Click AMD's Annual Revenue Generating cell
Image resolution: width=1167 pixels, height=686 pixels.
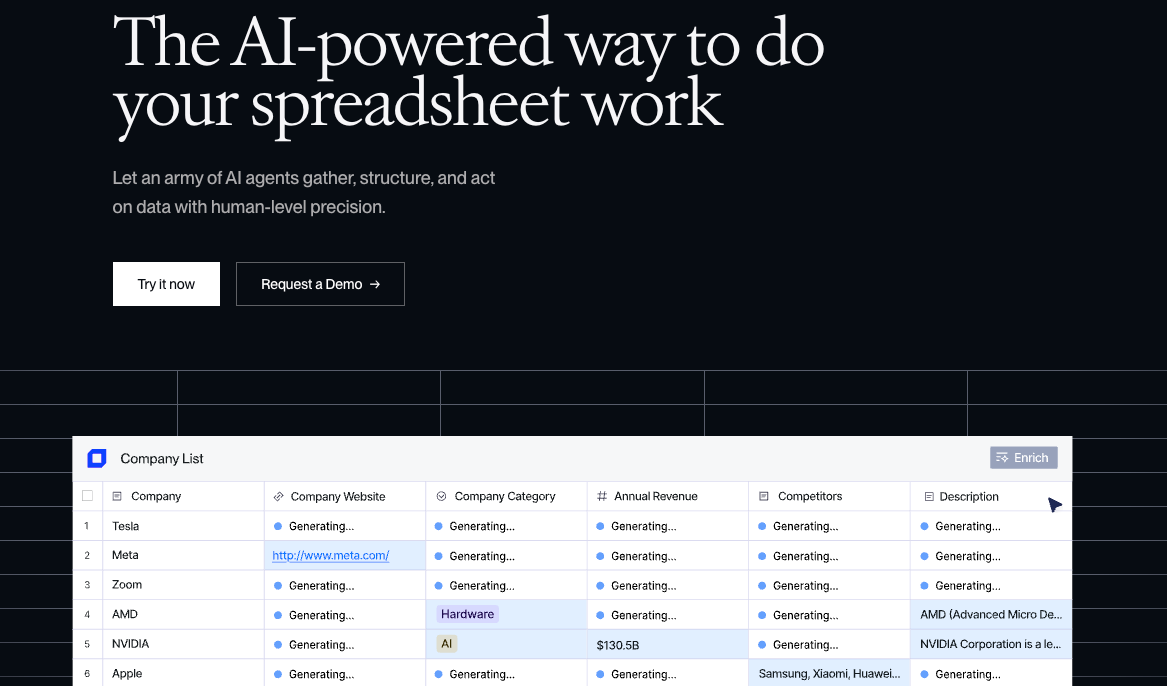[668, 615]
